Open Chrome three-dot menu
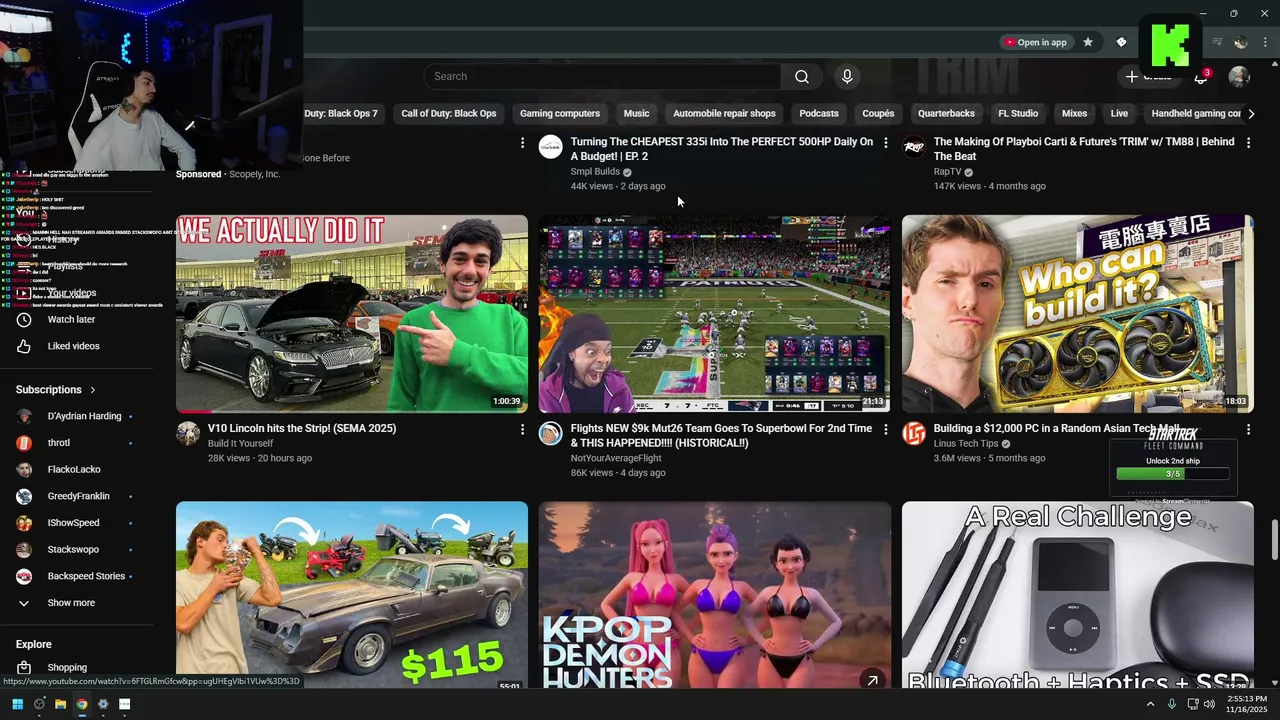1280x720 pixels. click(1266, 42)
